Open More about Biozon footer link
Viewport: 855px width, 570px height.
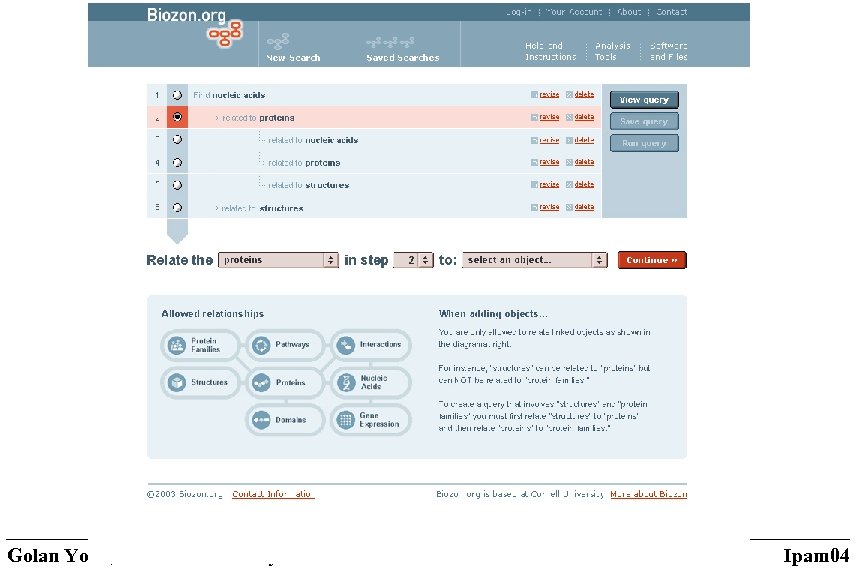click(648, 494)
